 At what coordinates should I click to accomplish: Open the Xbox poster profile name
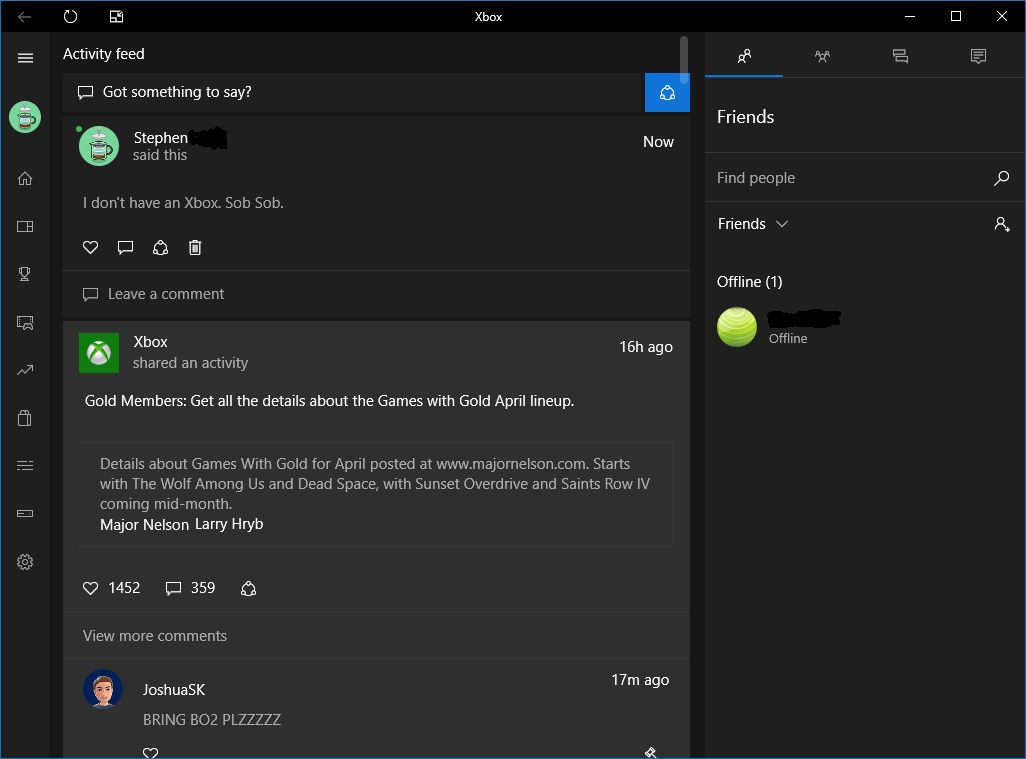click(x=150, y=342)
